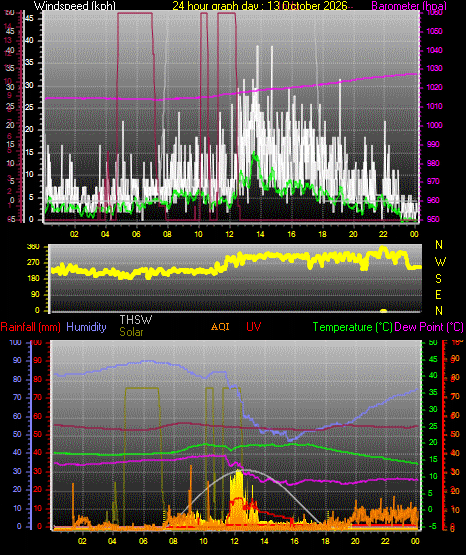The width and height of the screenshot is (466, 555).
Task: Click the 970 barometer axis value
Action: (x=432, y=181)
